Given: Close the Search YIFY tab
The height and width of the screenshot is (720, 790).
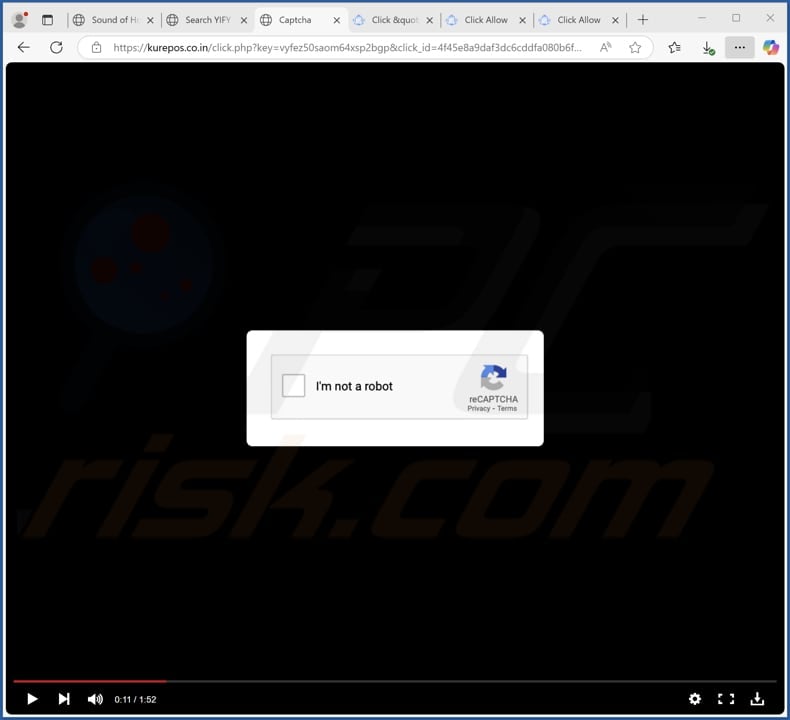Looking at the screenshot, I should click(x=244, y=20).
